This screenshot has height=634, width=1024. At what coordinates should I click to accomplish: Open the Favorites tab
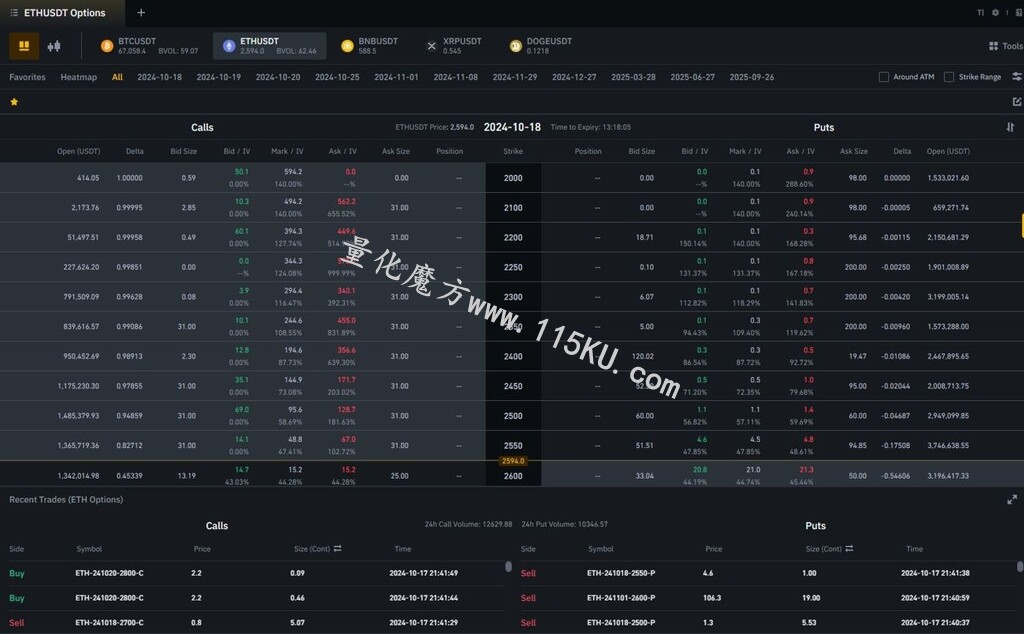pos(27,76)
